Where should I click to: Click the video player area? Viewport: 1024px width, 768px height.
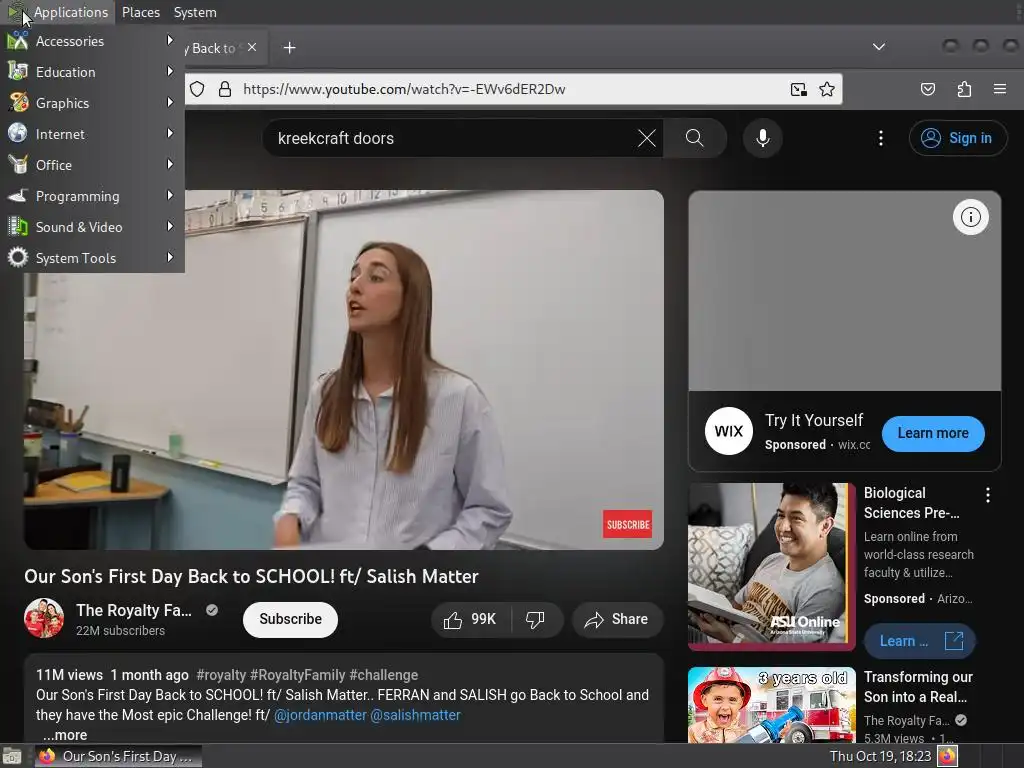click(344, 370)
